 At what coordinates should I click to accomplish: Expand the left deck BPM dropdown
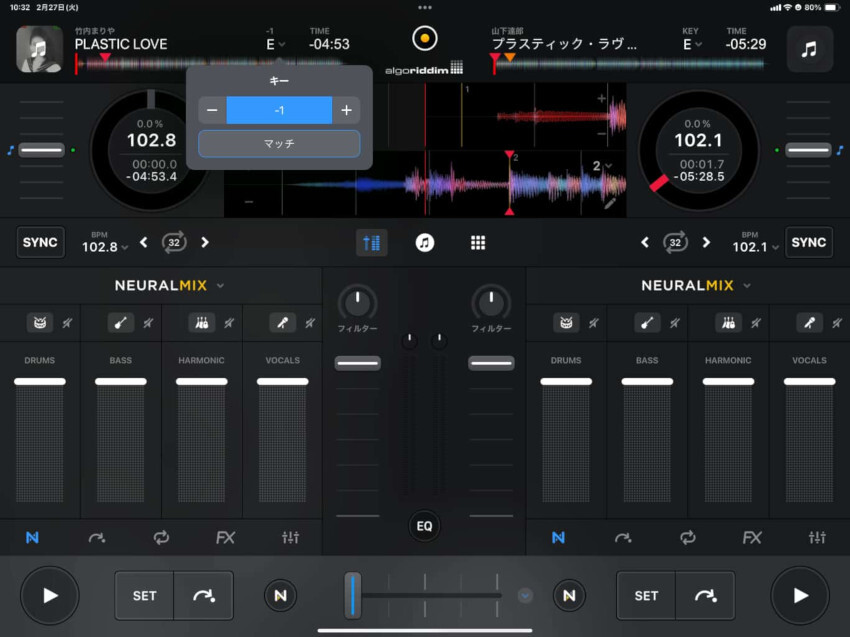click(103, 247)
